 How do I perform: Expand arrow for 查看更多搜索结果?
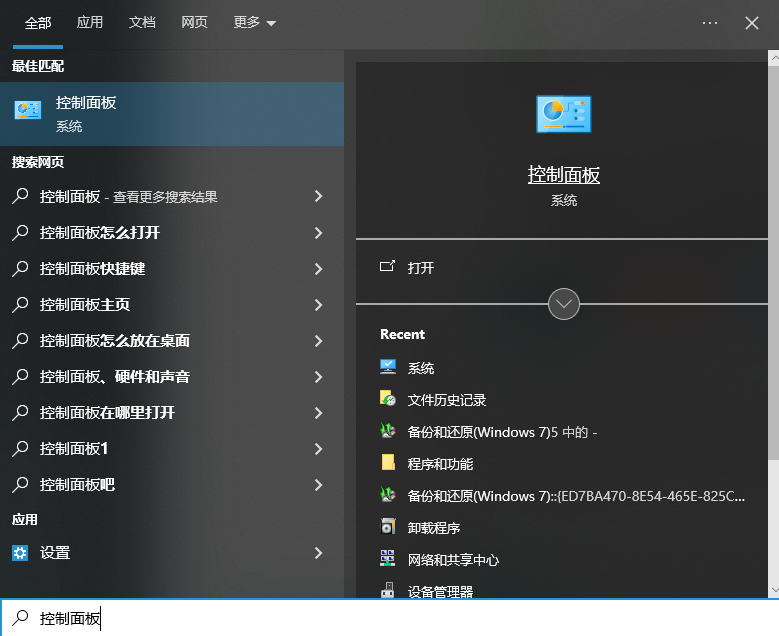point(318,196)
